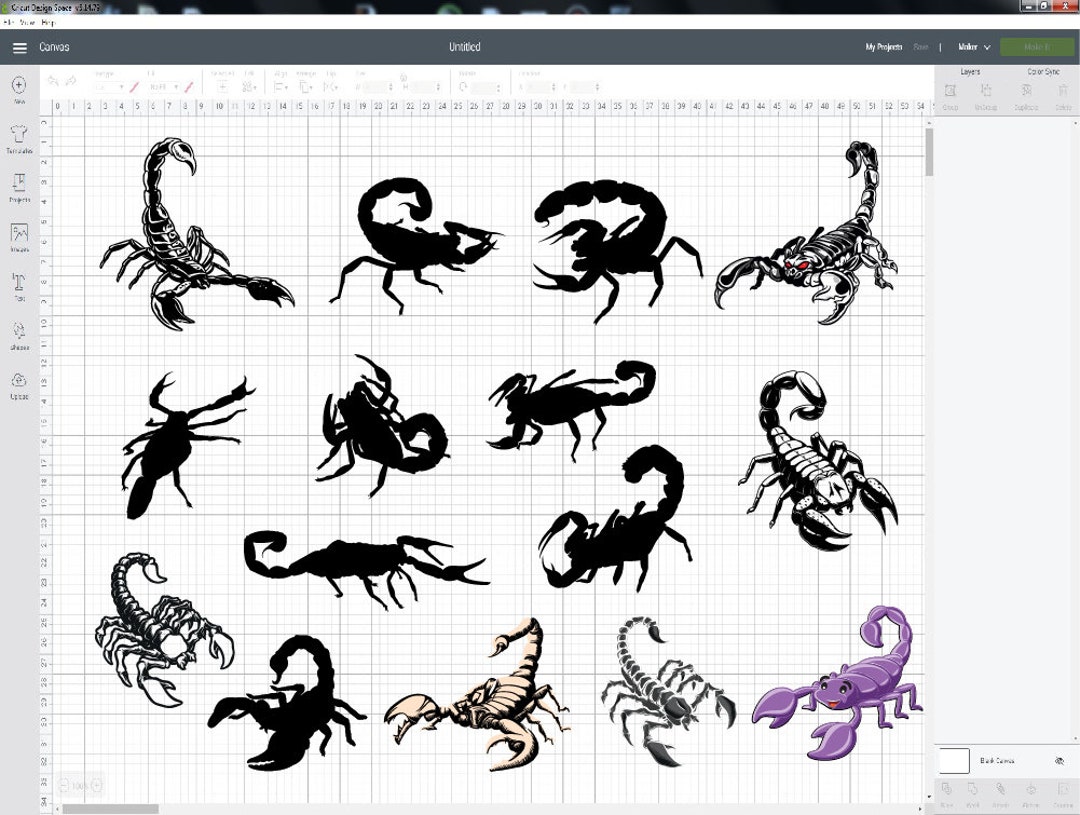Image resolution: width=1080 pixels, height=815 pixels.
Task: Click Select All in the edit toolbar
Action: 222,86
